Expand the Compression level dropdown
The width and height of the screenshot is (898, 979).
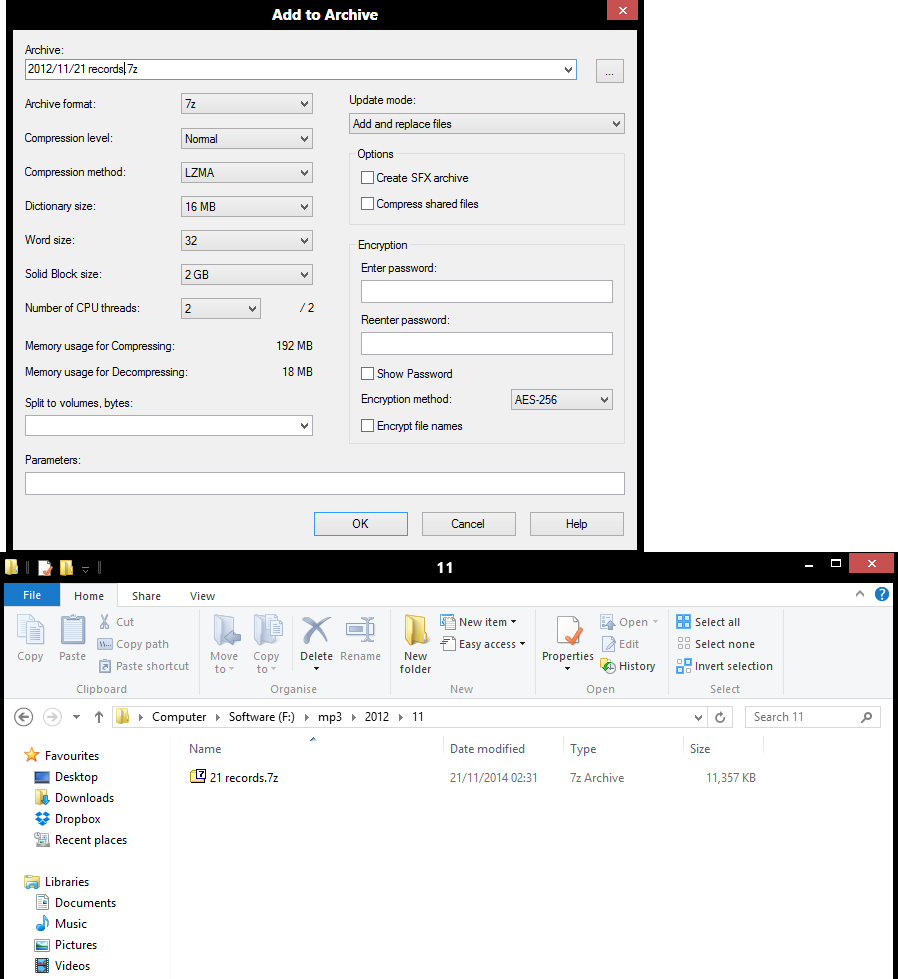247,139
